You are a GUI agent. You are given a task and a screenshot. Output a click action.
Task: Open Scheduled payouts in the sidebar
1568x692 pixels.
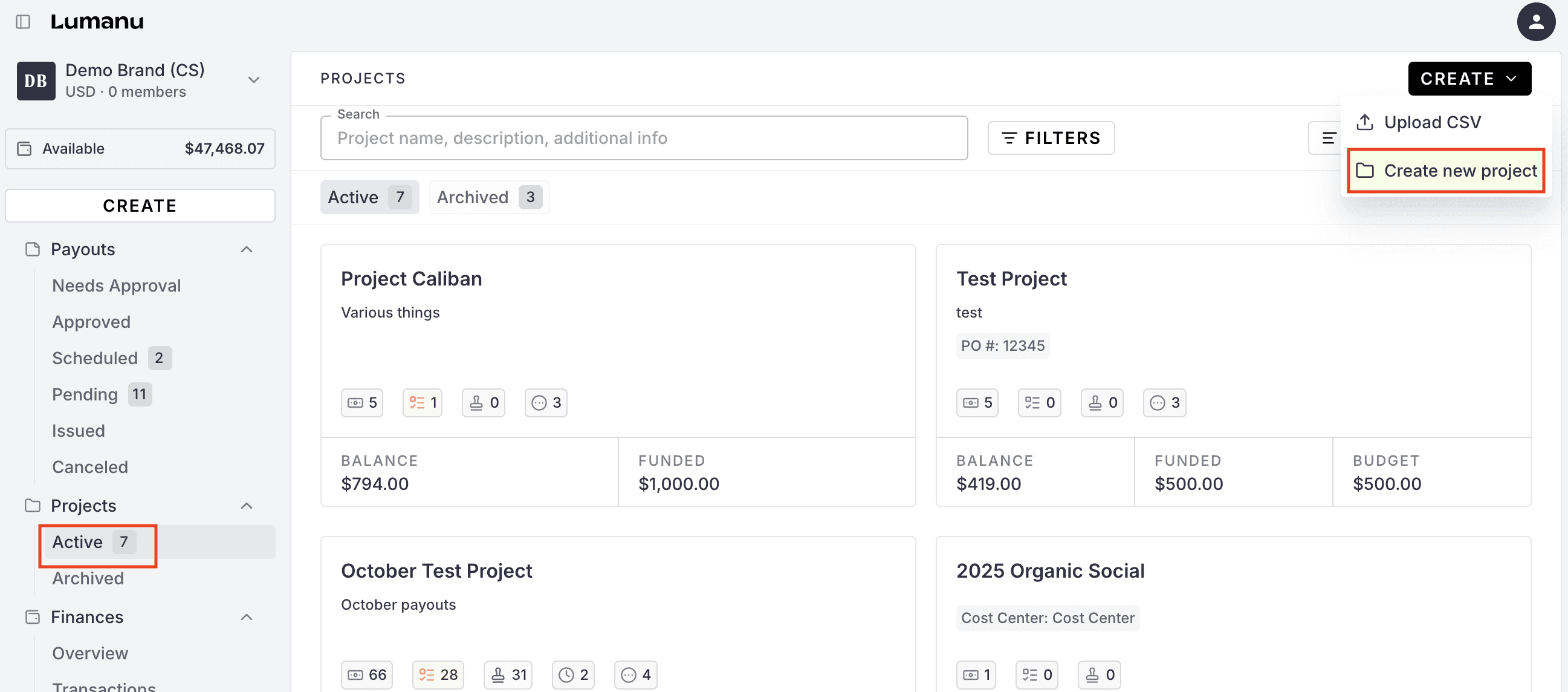point(94,358)
